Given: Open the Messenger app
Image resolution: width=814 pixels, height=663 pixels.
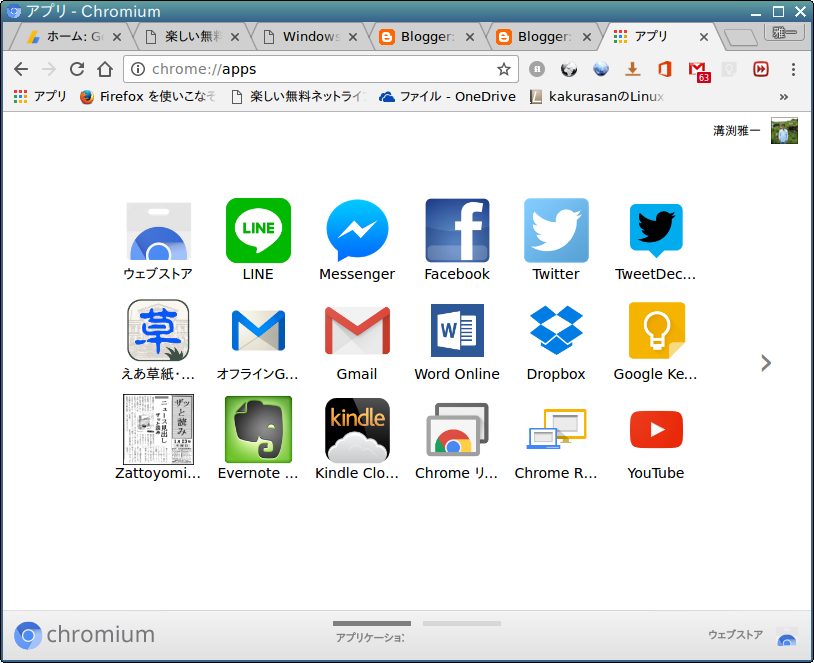Looking at the screenshot, I should pyautogui.click(x=357, y=231).
